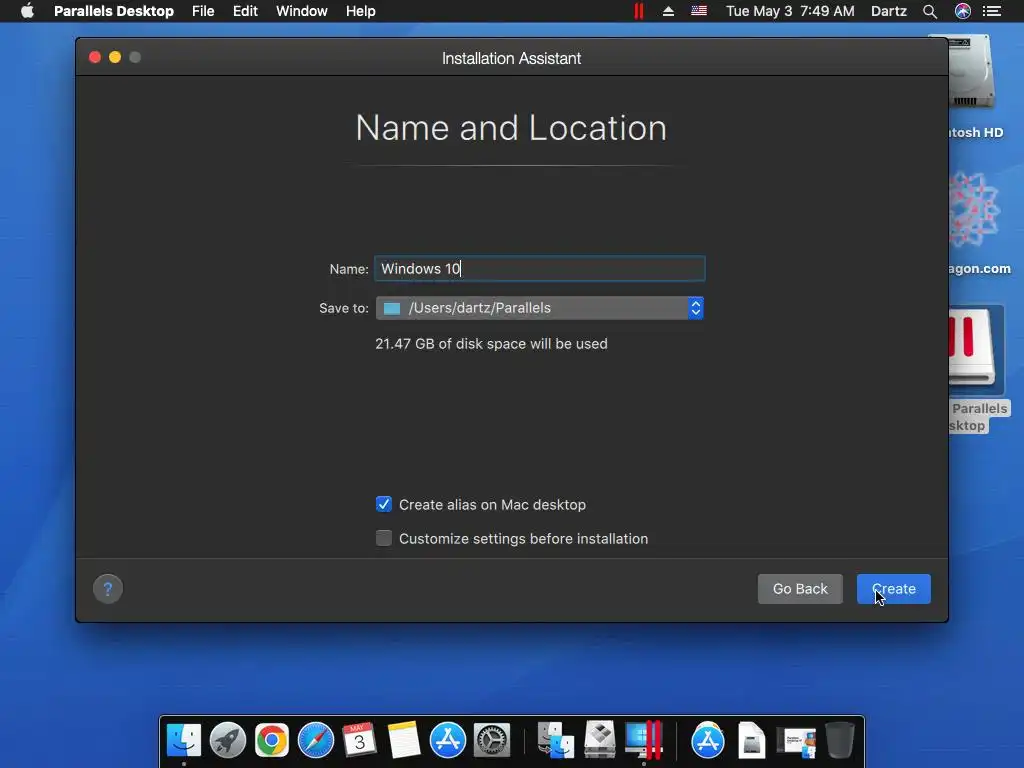Launch Google Chrome from the Dock
This screenshot has width=1024, height=768.
(x=272, y=740)
